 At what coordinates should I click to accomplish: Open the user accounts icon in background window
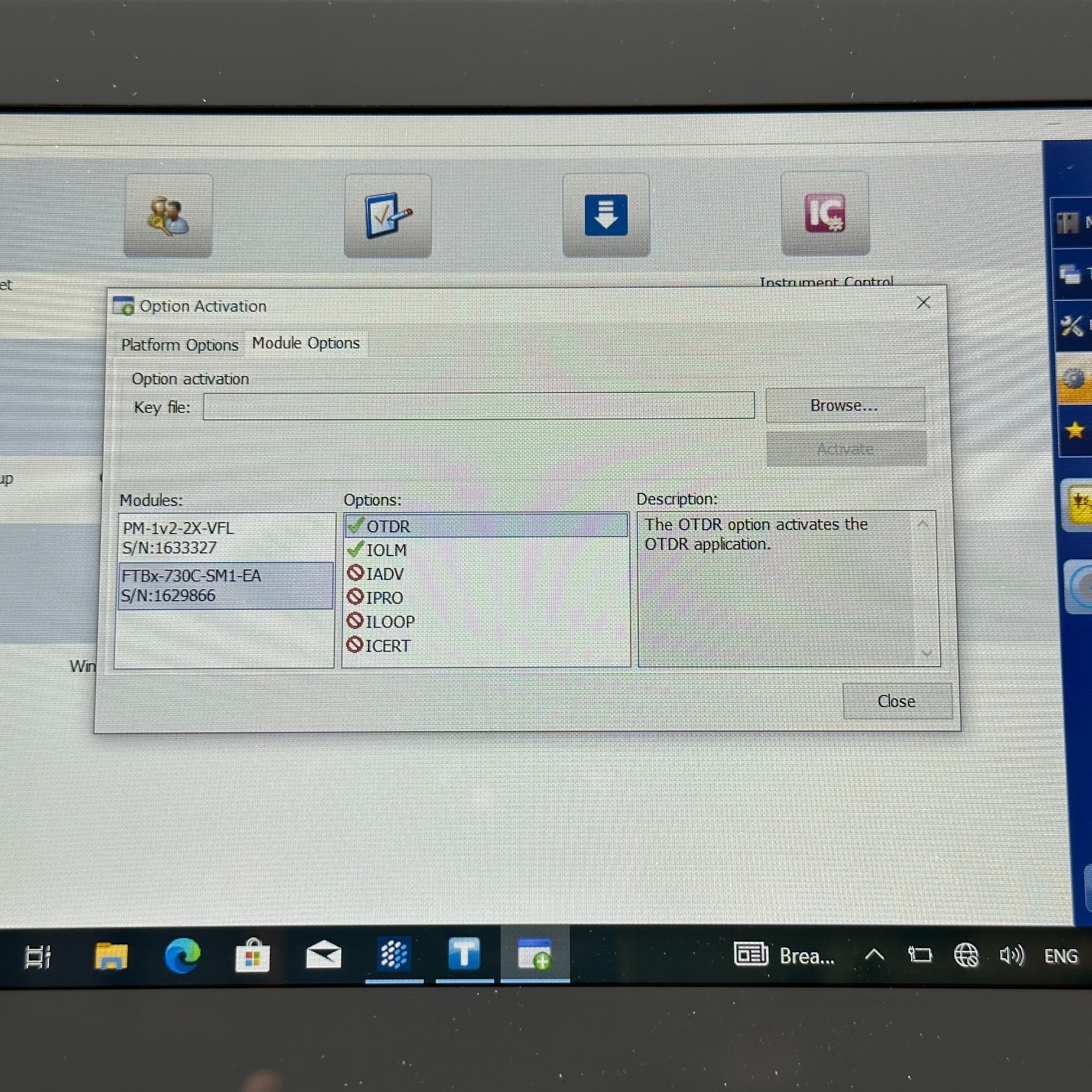[x=168, y=216]
